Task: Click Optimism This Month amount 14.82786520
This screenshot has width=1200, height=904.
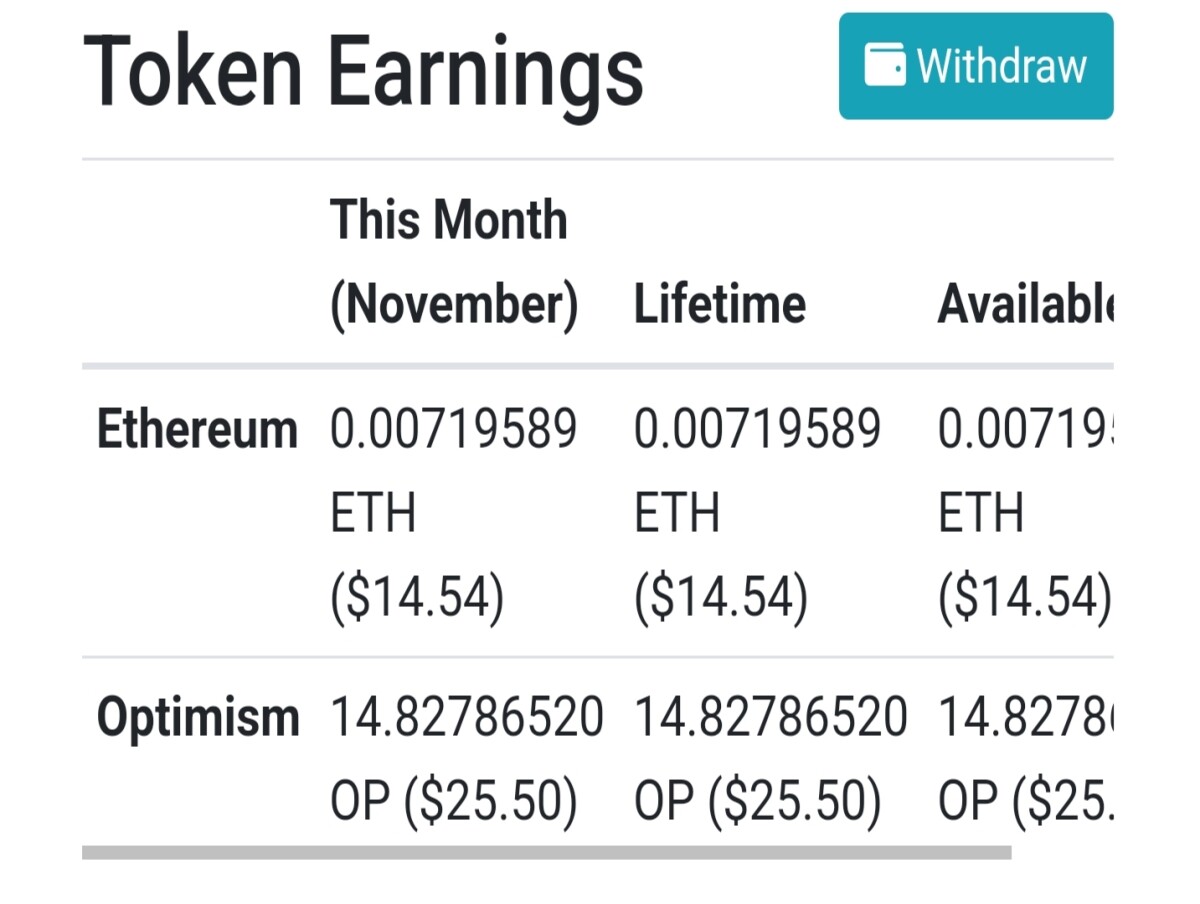Action: 467,717
